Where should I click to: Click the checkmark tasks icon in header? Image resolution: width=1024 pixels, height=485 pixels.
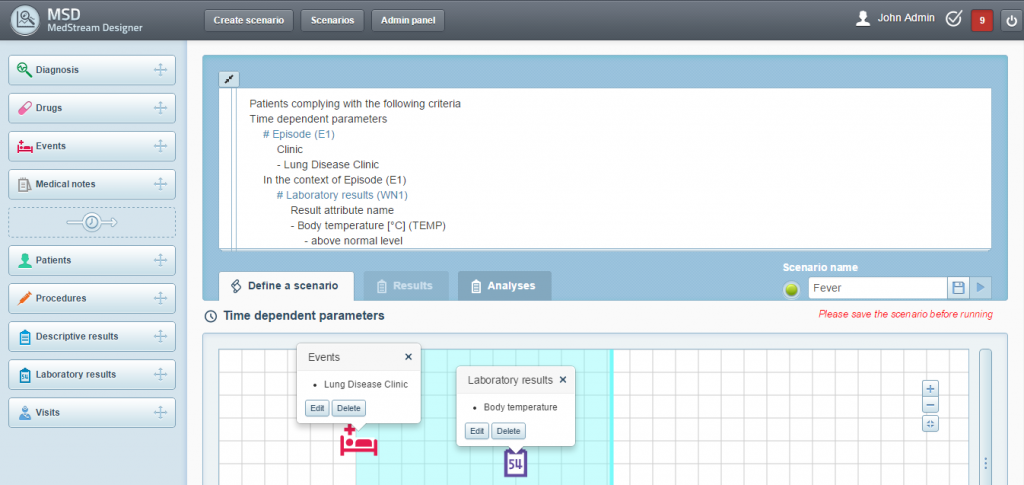[953, 19]
